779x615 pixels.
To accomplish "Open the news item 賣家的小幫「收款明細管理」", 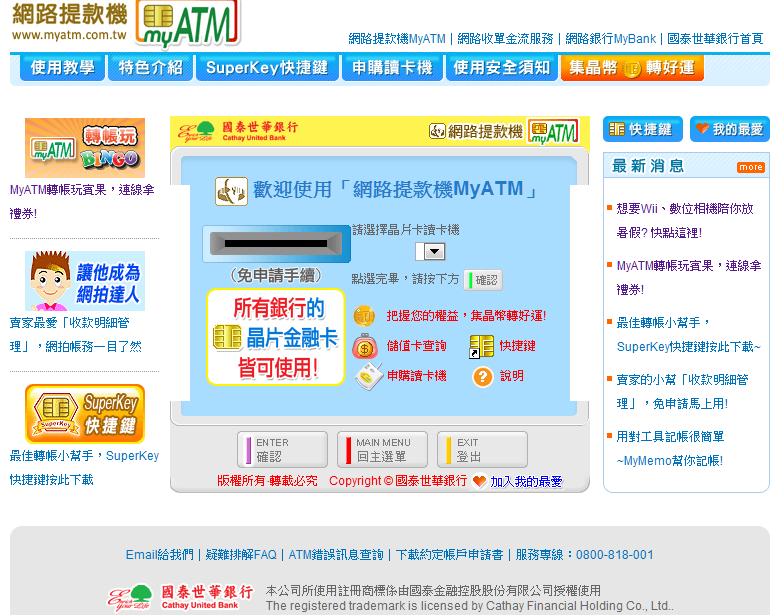I will [x=682, y=391].
